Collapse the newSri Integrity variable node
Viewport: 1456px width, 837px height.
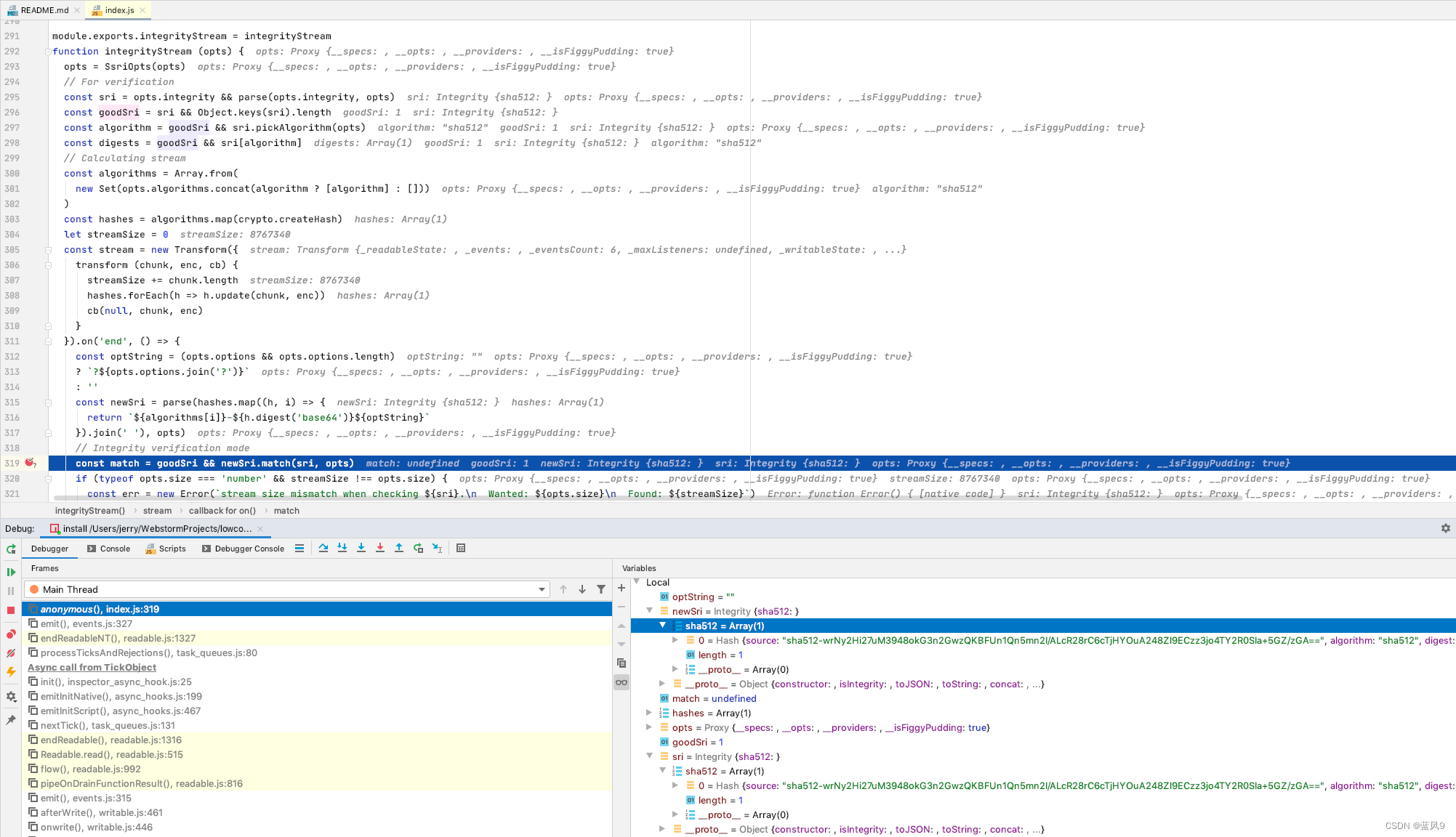click(649, 611)
